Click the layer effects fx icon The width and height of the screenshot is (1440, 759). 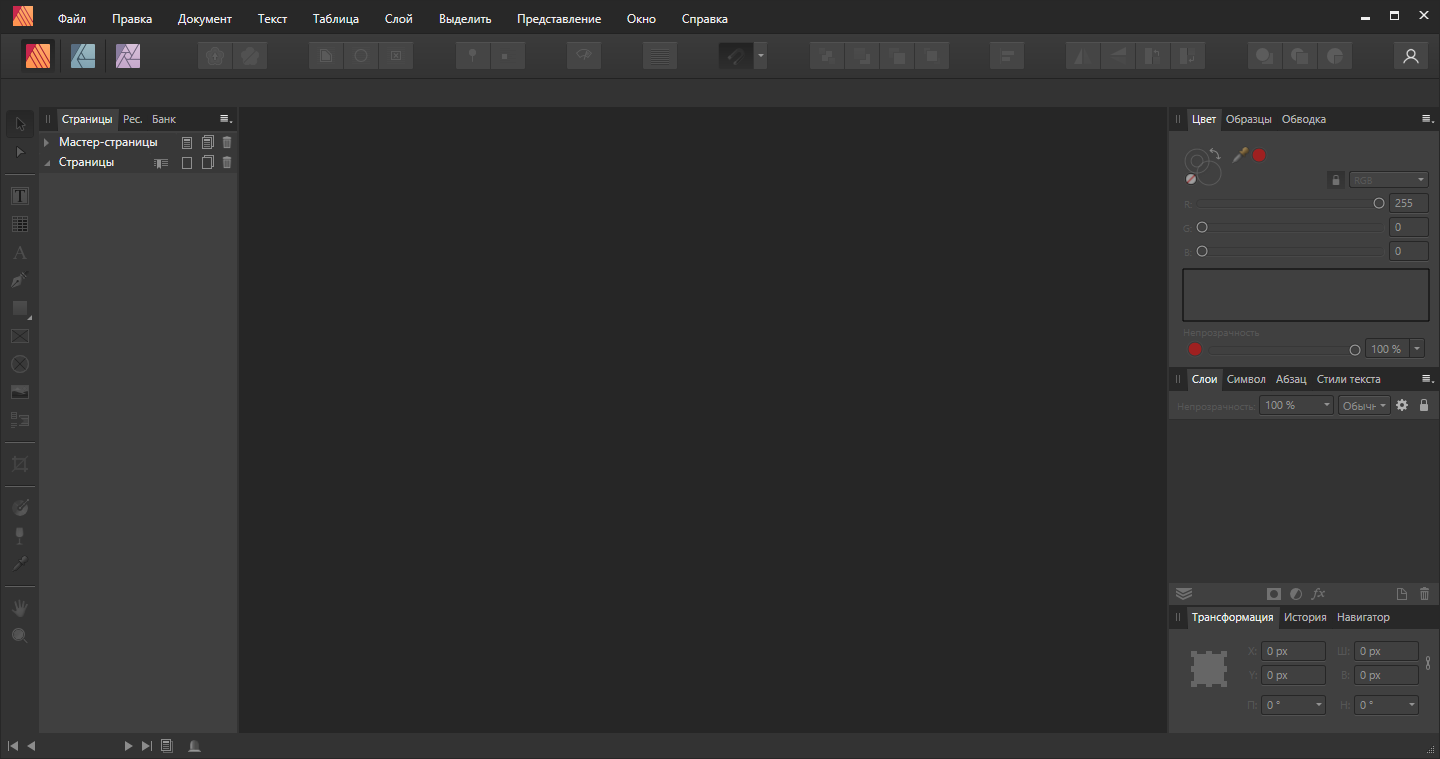click(1319, 593)
